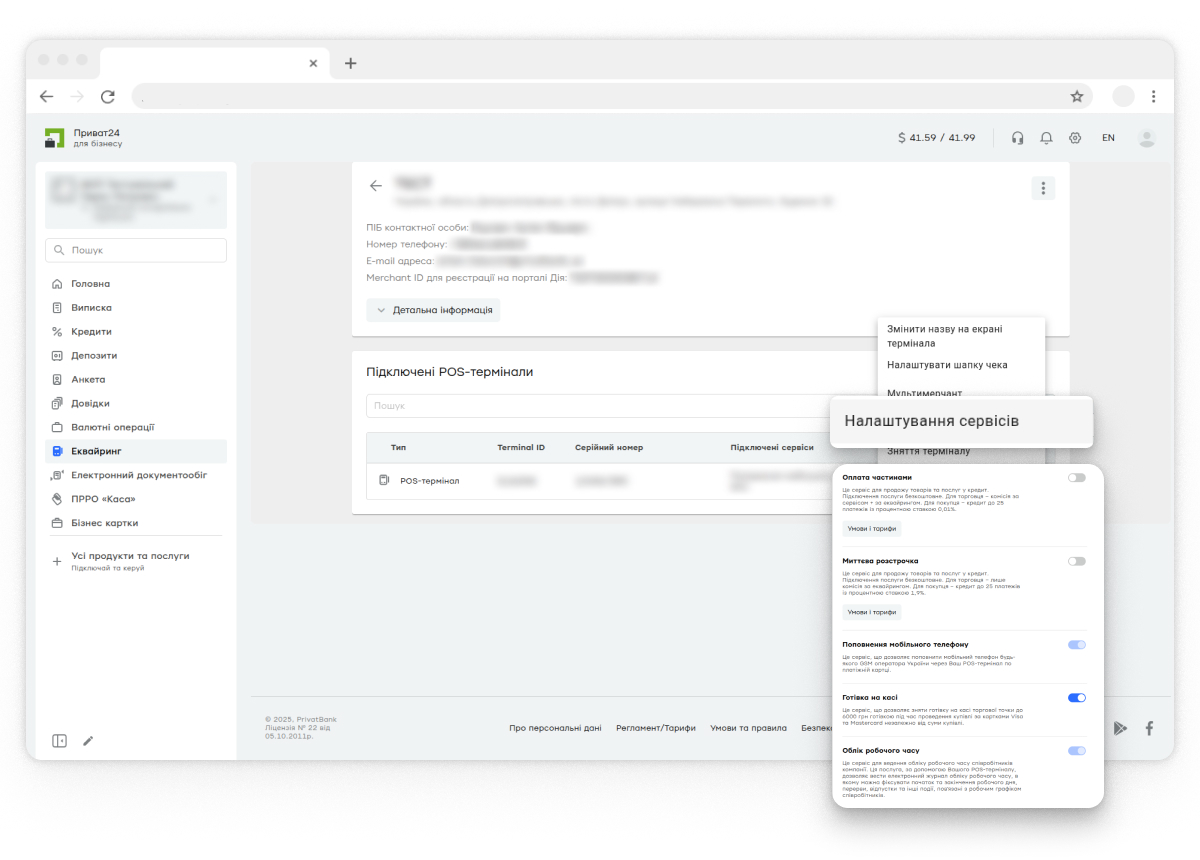Disable the Готівка на касі toggle
This screenshot has width=1200, height=860.
[1076, 698]
